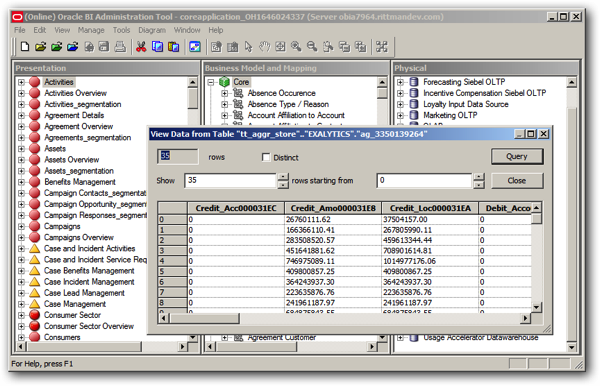Click the yellow triangle icon beside Case Management
Image resolution: width=600 pixels, height=386 pixels.
pyautogui.click(x=34, y=304)
